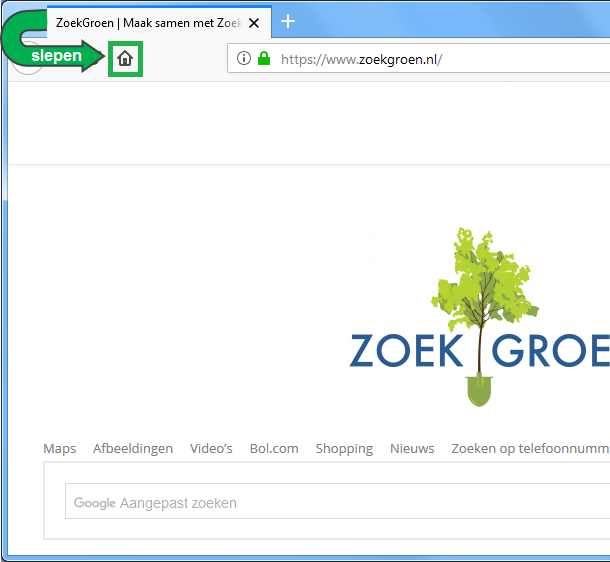
Task: Open the Maps search link
Action: 60,448
